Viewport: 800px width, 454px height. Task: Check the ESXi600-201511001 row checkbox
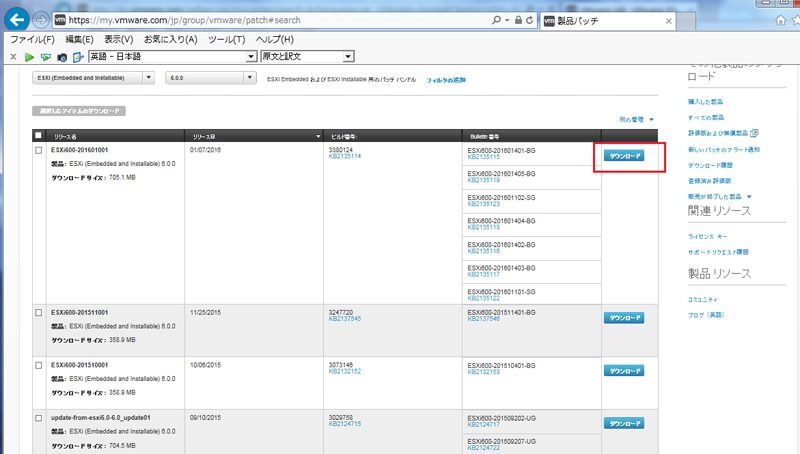click(38, 313)
